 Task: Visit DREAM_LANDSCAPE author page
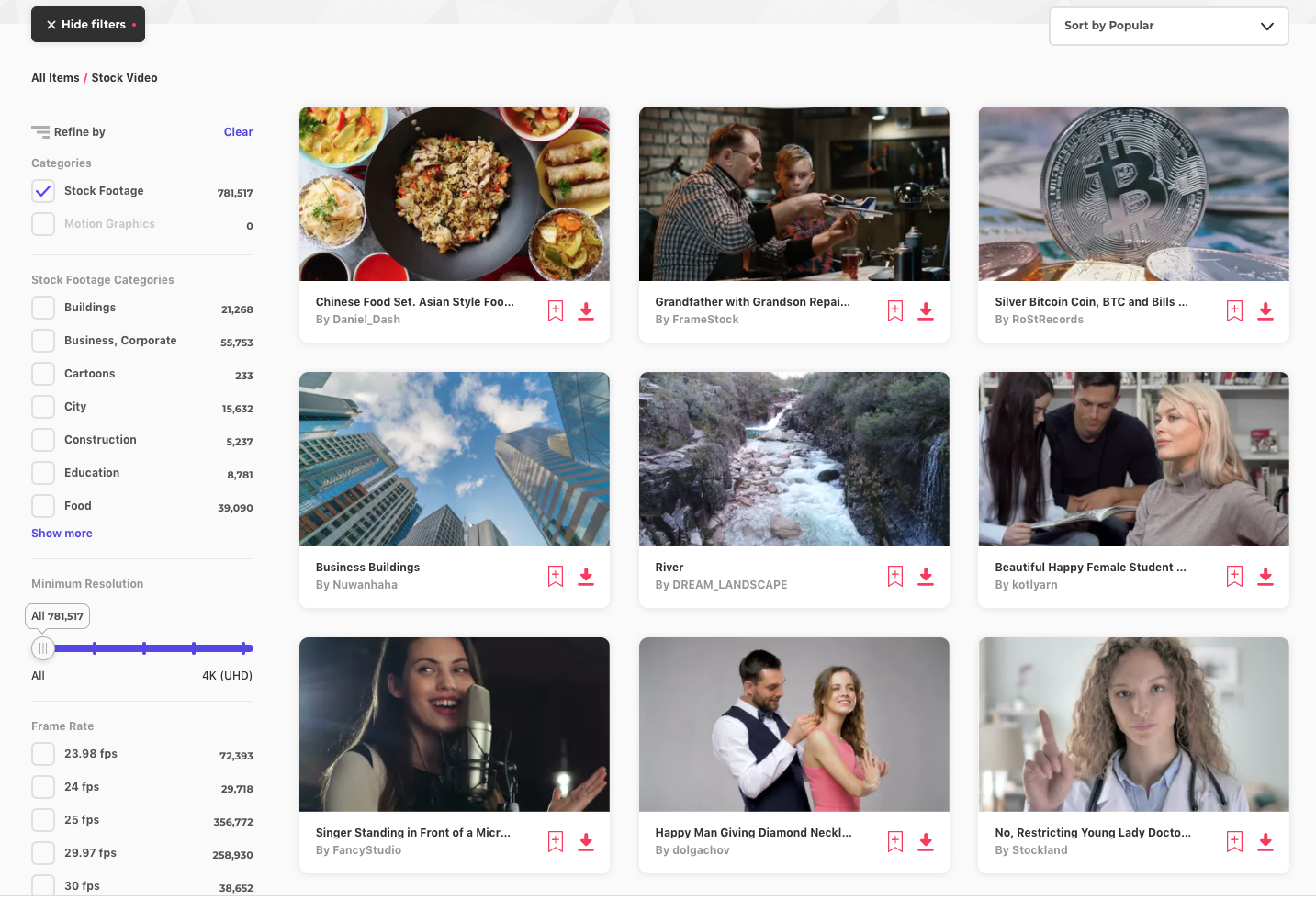coord(730,585)
